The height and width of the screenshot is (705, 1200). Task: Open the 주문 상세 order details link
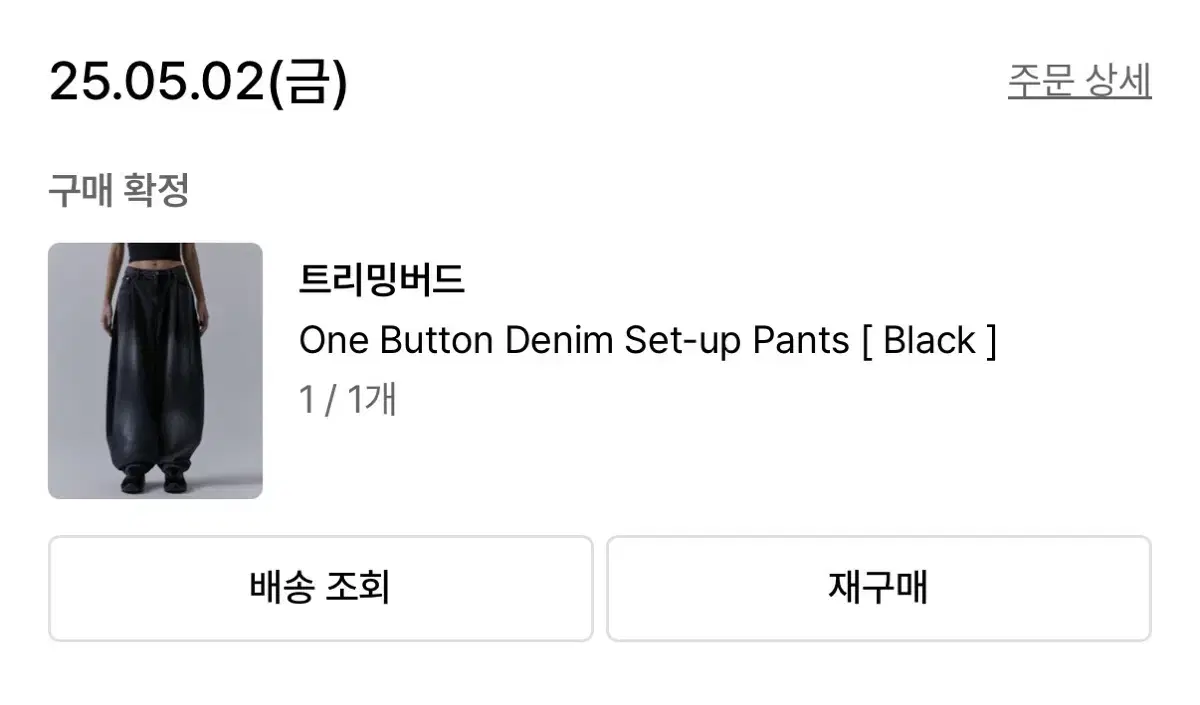pyautogui.click(x=1079, y=81)
